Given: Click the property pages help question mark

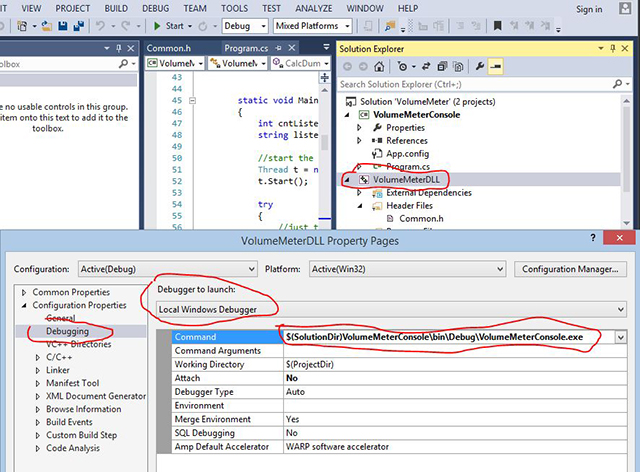Looking at the screenshot, I should 593,238.
